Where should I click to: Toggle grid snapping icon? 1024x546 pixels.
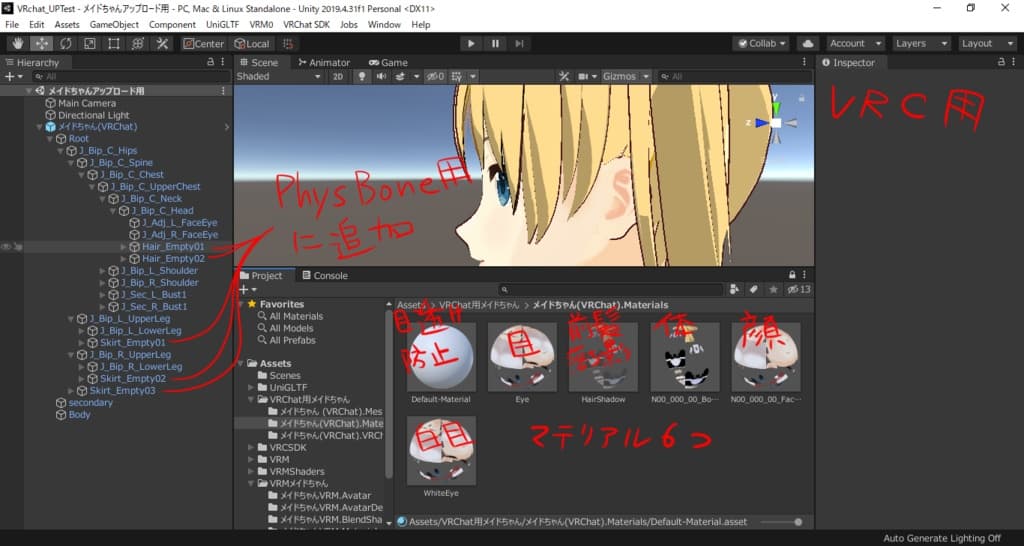288,44
